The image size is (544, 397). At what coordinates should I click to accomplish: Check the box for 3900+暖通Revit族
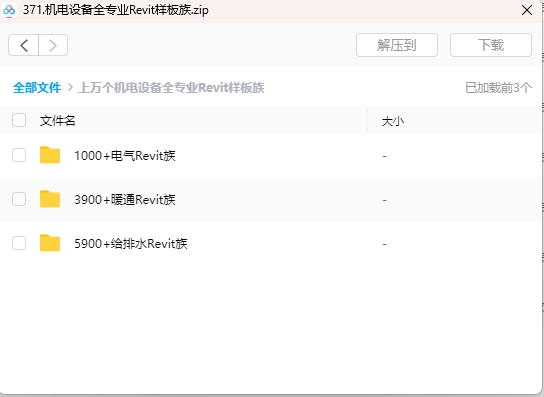19,199
